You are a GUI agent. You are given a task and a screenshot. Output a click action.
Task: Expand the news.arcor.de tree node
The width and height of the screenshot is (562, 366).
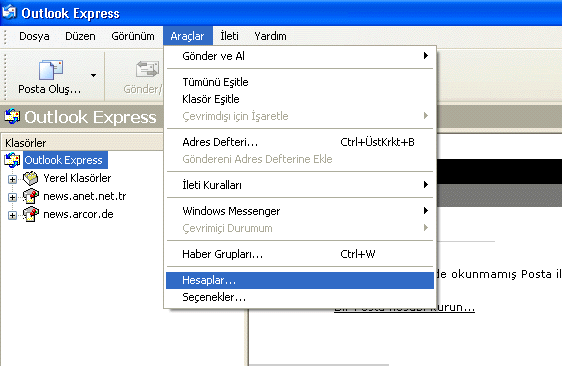pos(12,215)
